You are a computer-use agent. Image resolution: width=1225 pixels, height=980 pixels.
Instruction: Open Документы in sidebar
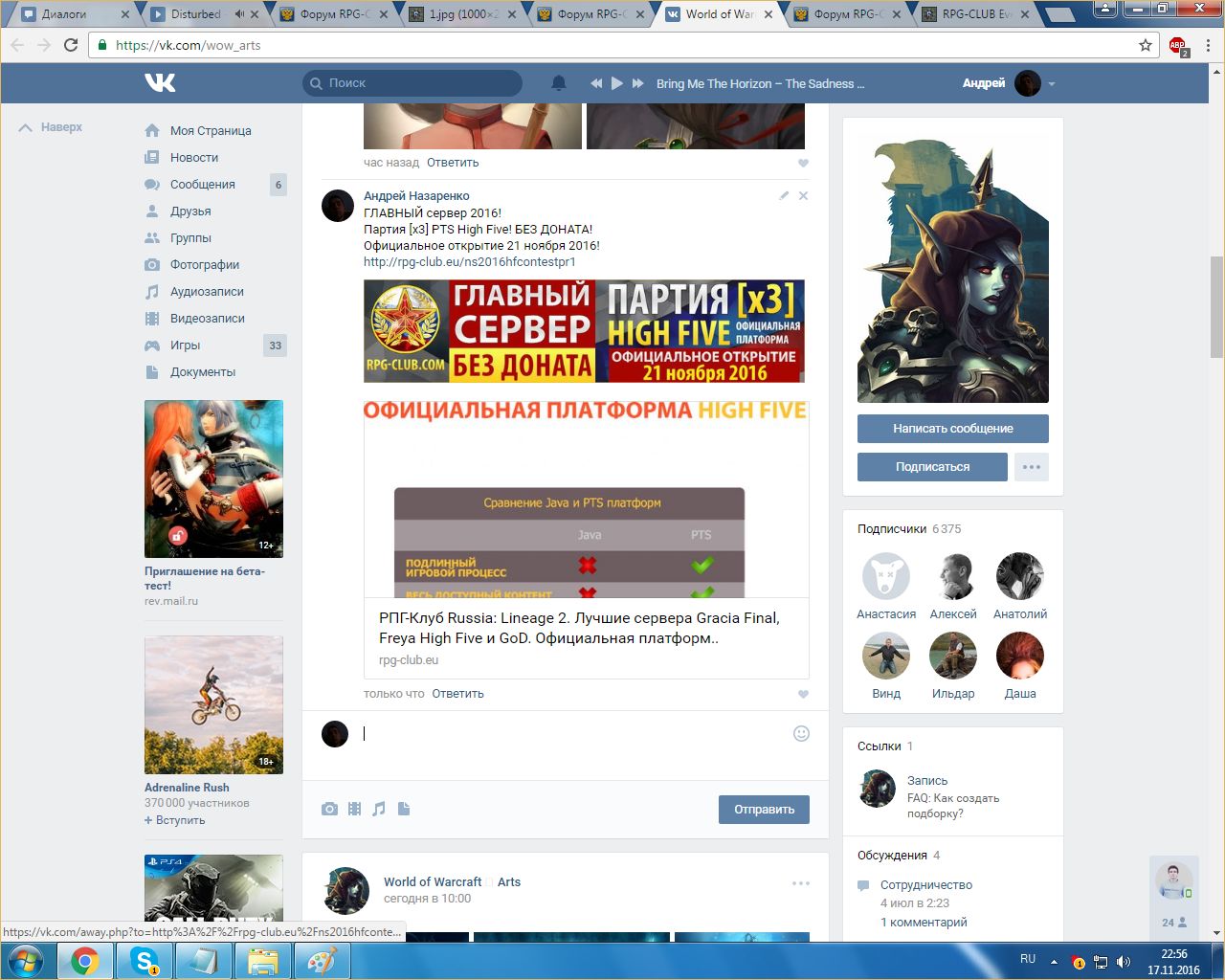click(203, 372)
